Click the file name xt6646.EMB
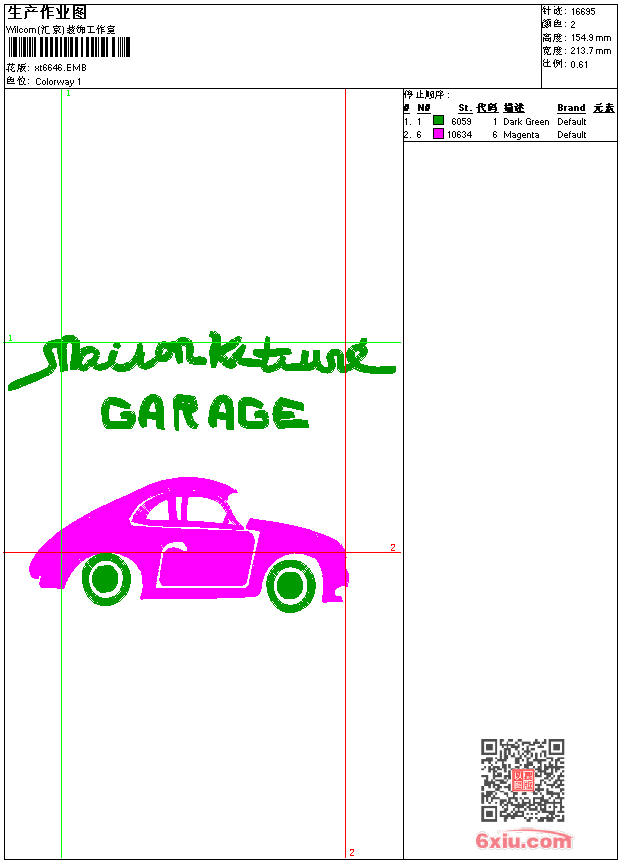Image resolution: width=620 pixels, height=860 pixels. (x=60, y=68)
